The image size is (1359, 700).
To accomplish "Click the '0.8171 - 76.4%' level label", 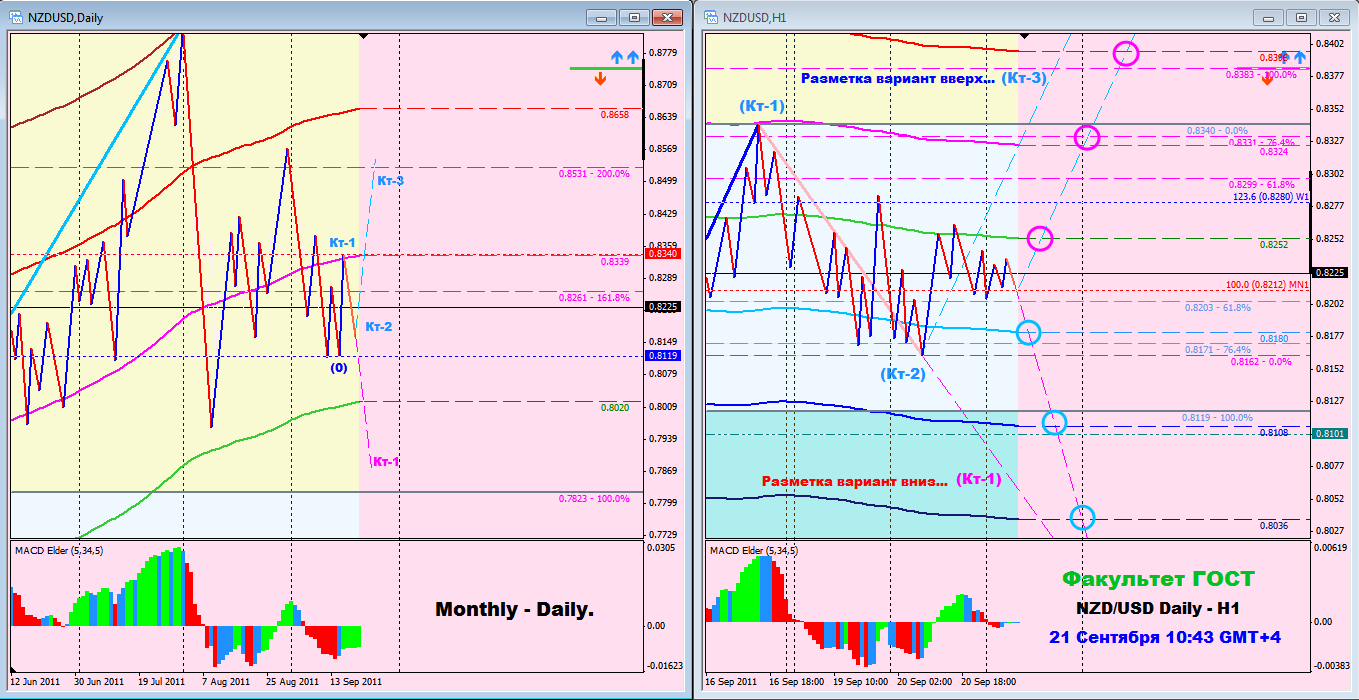I will tap(1218, 350).
